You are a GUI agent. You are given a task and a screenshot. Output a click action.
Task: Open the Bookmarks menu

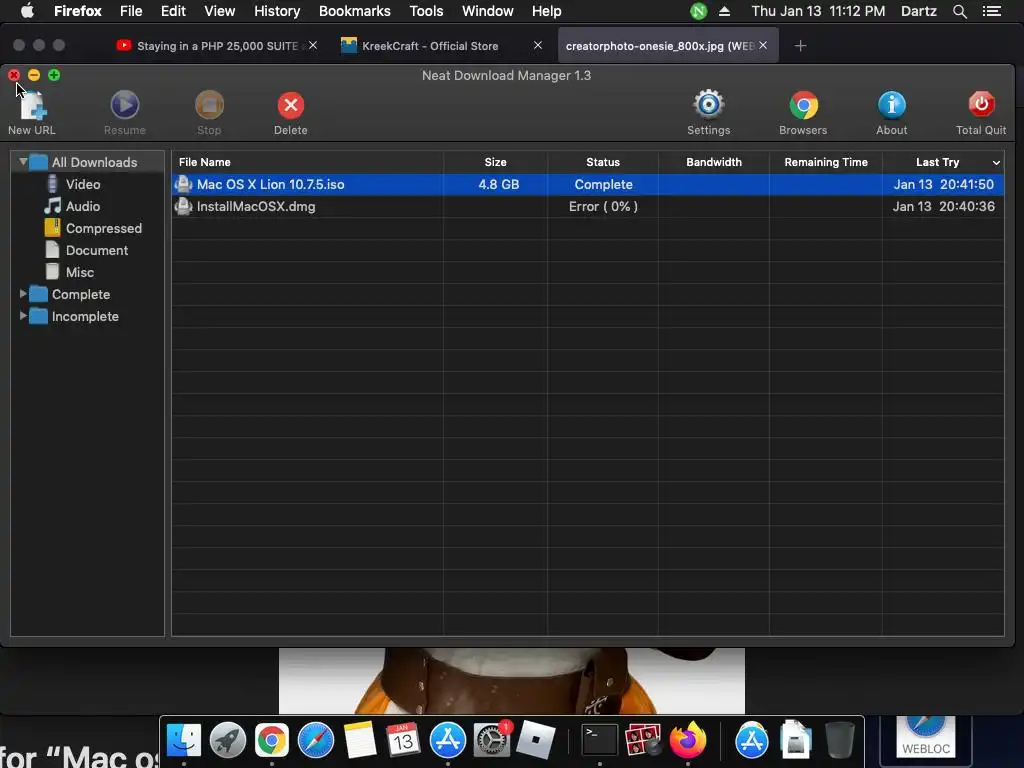(355, 11)
